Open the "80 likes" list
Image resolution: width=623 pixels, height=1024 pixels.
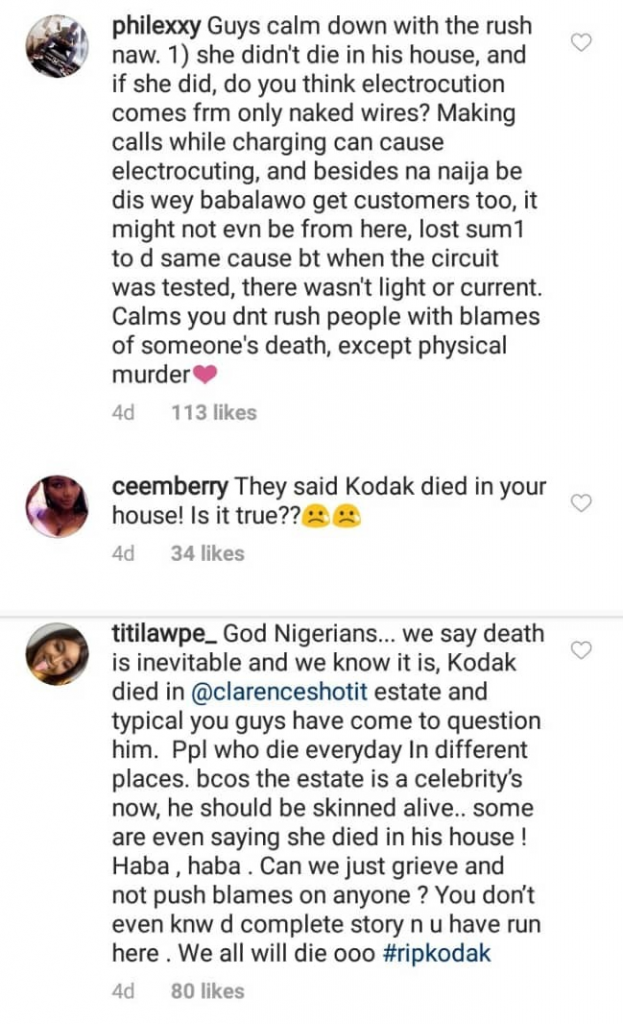pyautogui.click(x=207, y=991)
